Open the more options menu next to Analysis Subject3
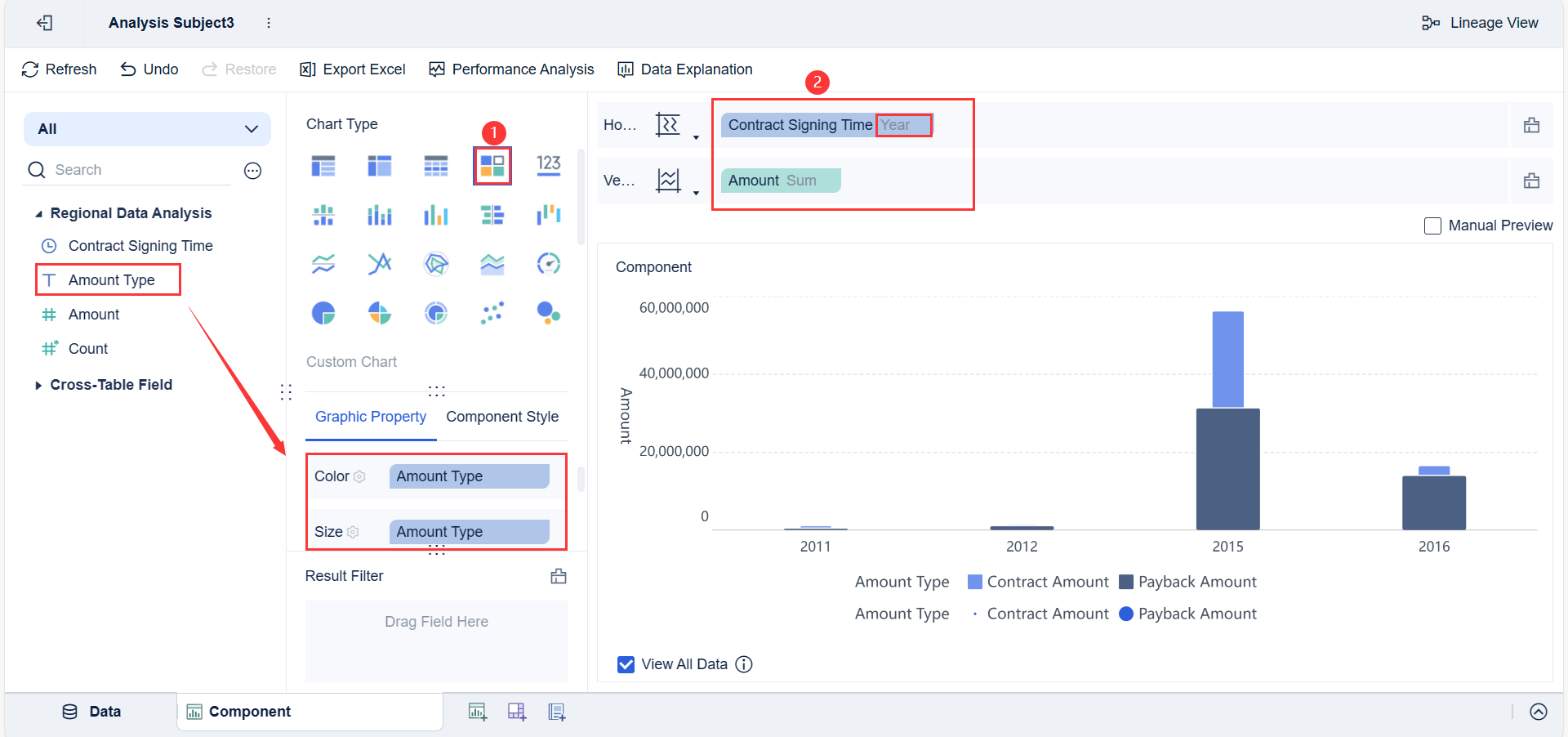The image size is (1568, 737). (269, 23)
